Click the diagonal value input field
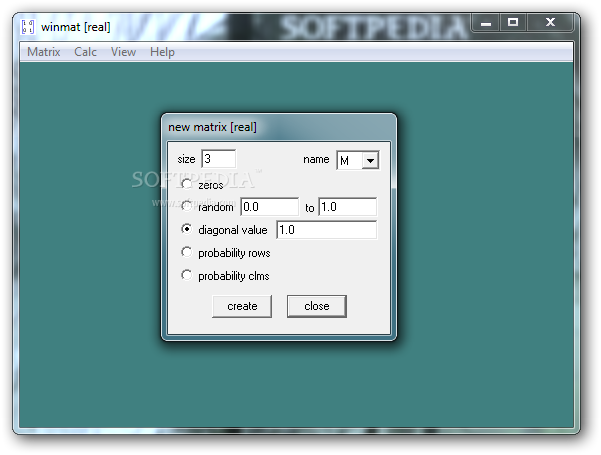 (327, 230)
